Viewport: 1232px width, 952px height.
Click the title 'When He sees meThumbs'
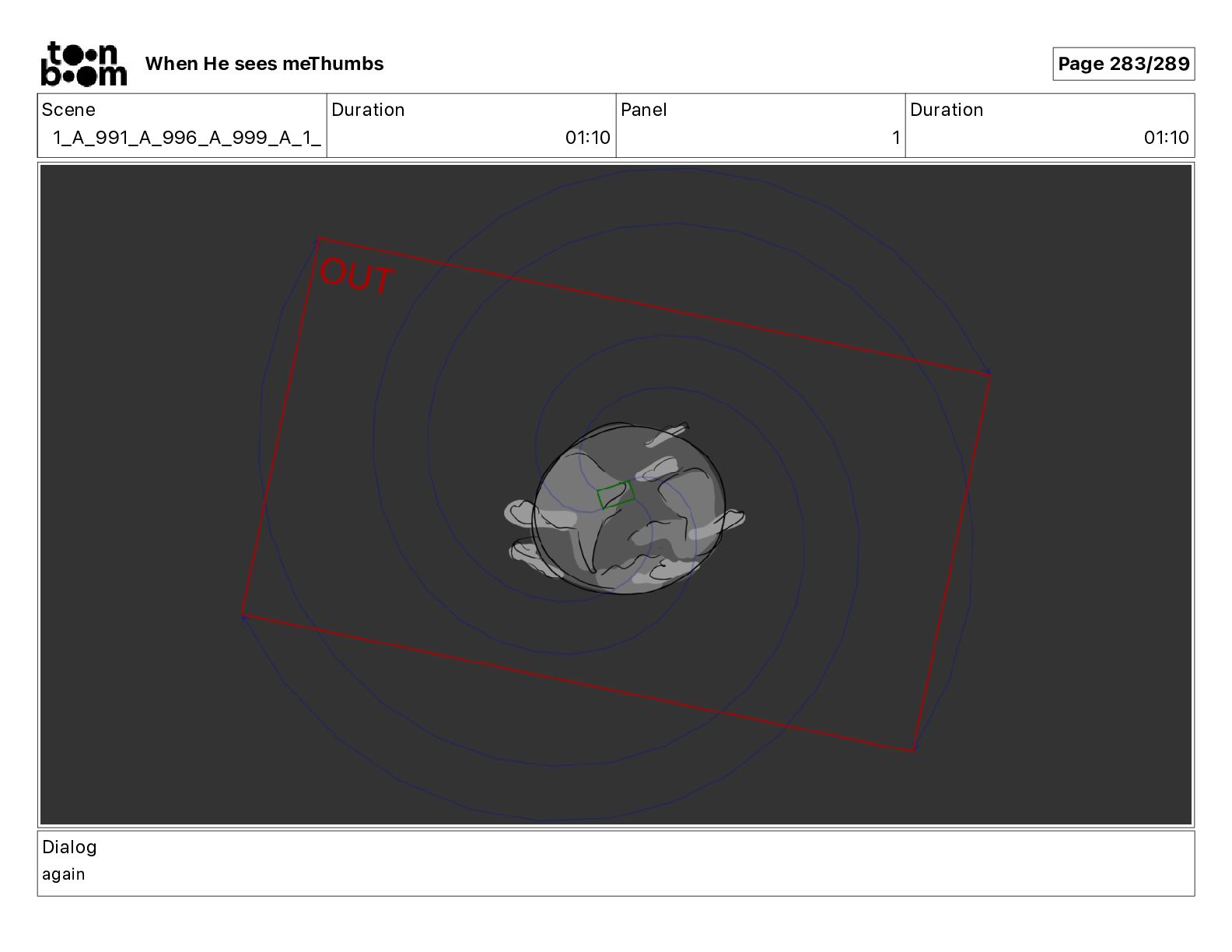coord(264,64)
